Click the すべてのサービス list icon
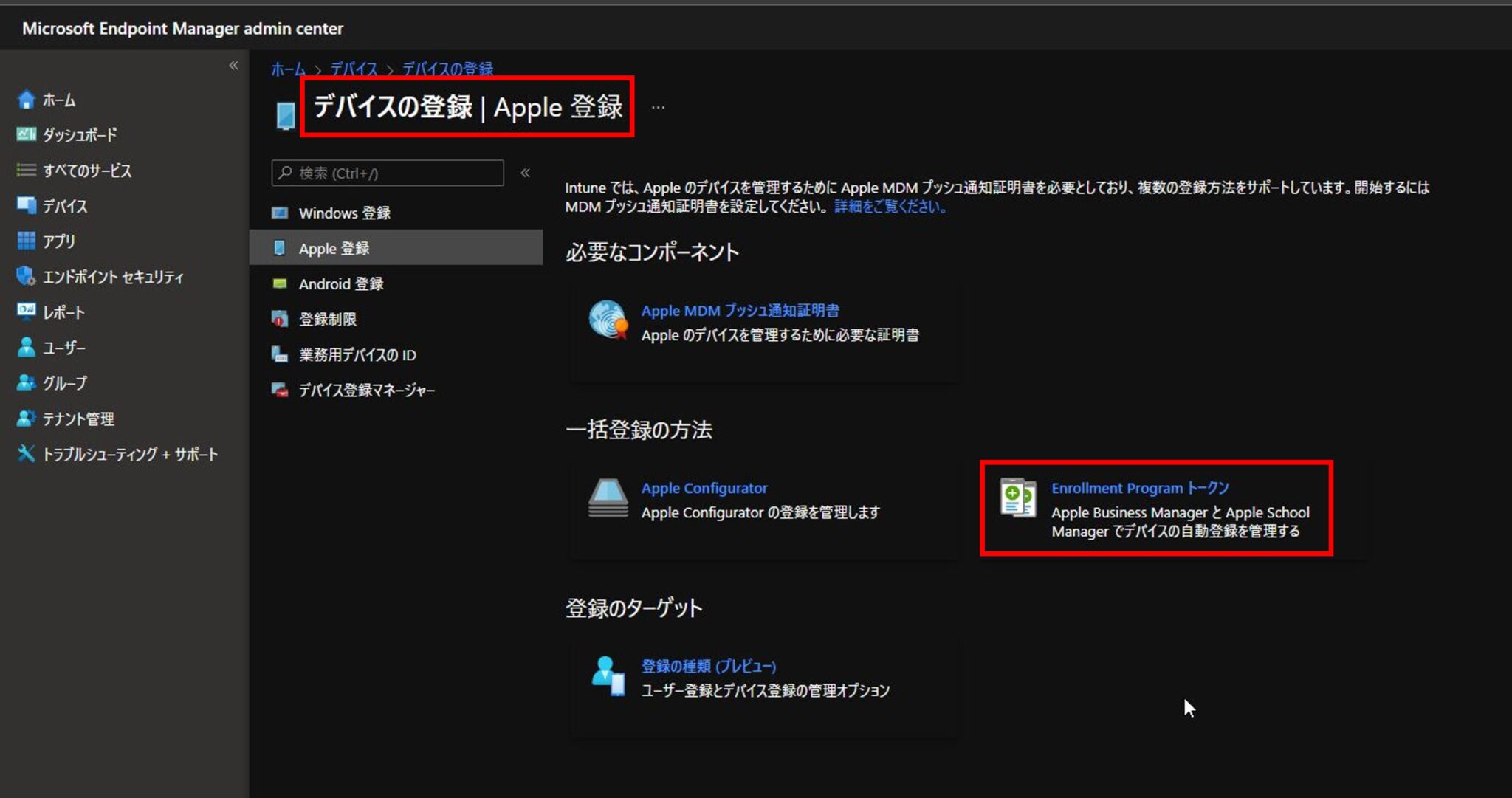Viewport: 1512px width, 798px height. coord(27,170)
